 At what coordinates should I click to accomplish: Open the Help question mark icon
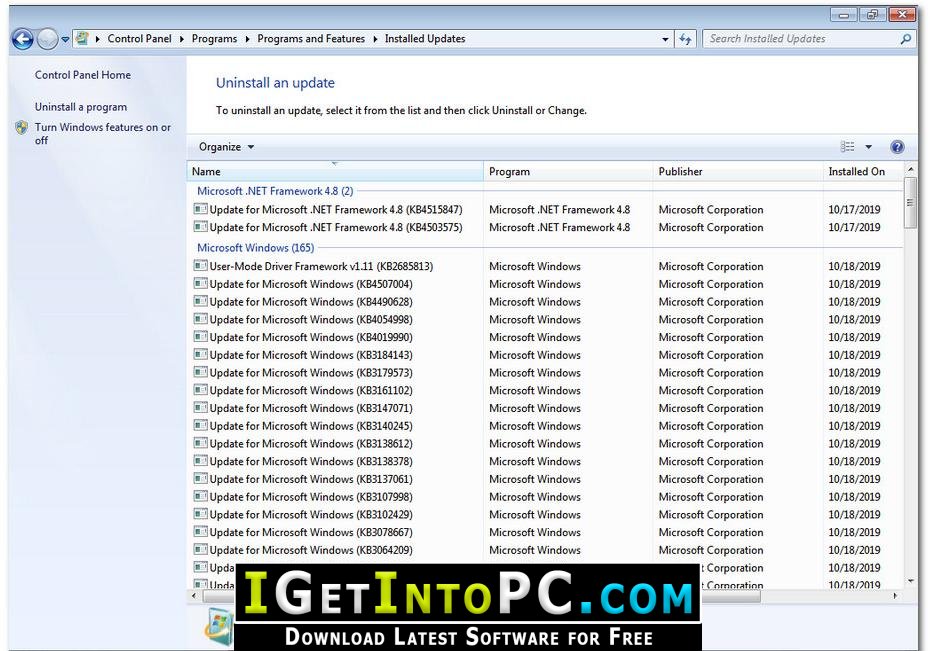897,147
